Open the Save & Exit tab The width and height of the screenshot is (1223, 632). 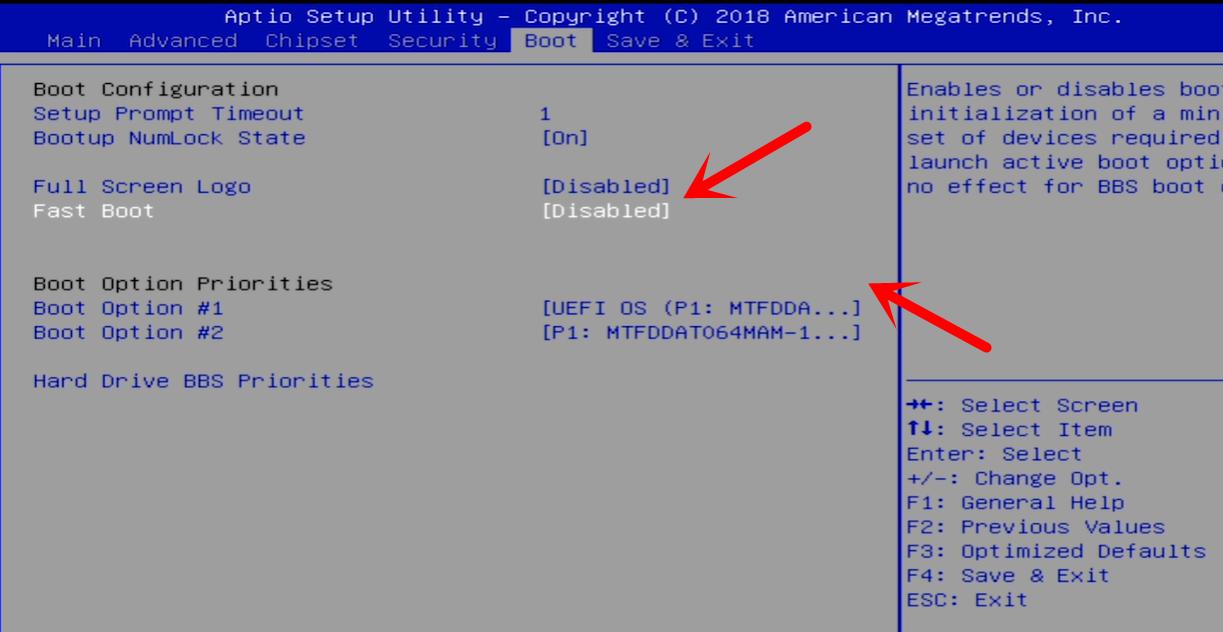pyautogui.click(x=680, y=41)
